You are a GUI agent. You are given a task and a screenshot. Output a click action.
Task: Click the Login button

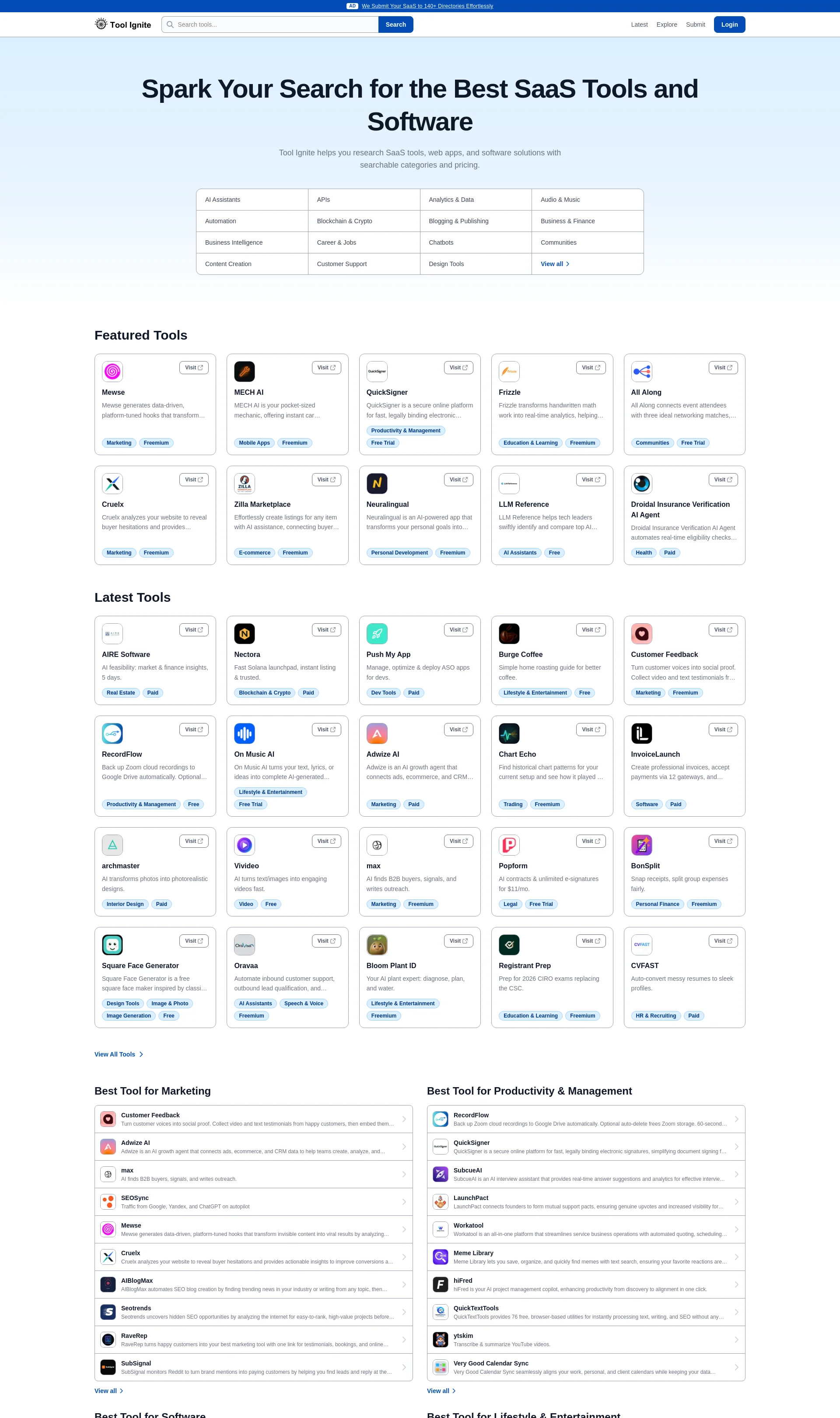click(x=729, y=25)
